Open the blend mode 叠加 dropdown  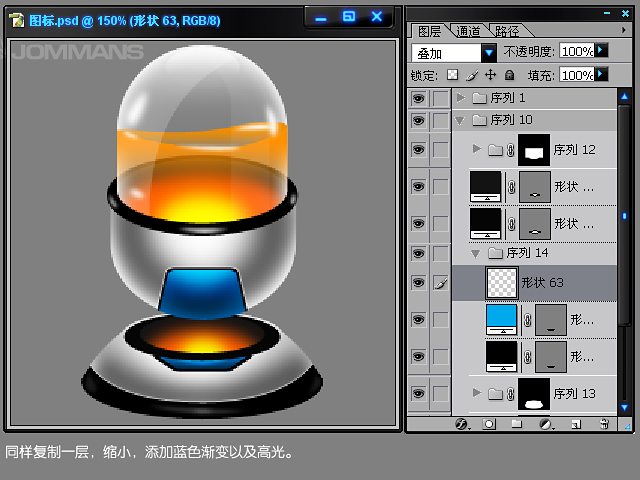[x=489, y=52]
